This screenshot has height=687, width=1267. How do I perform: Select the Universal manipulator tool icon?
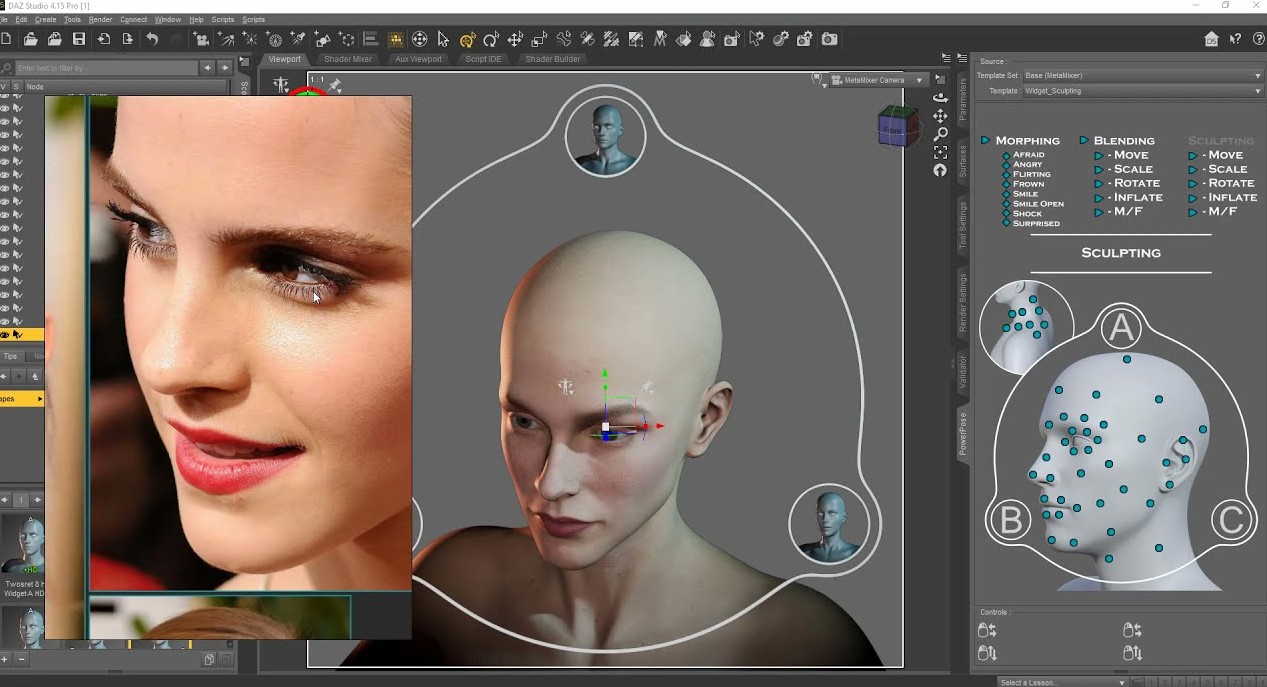[x=467, y=40]
